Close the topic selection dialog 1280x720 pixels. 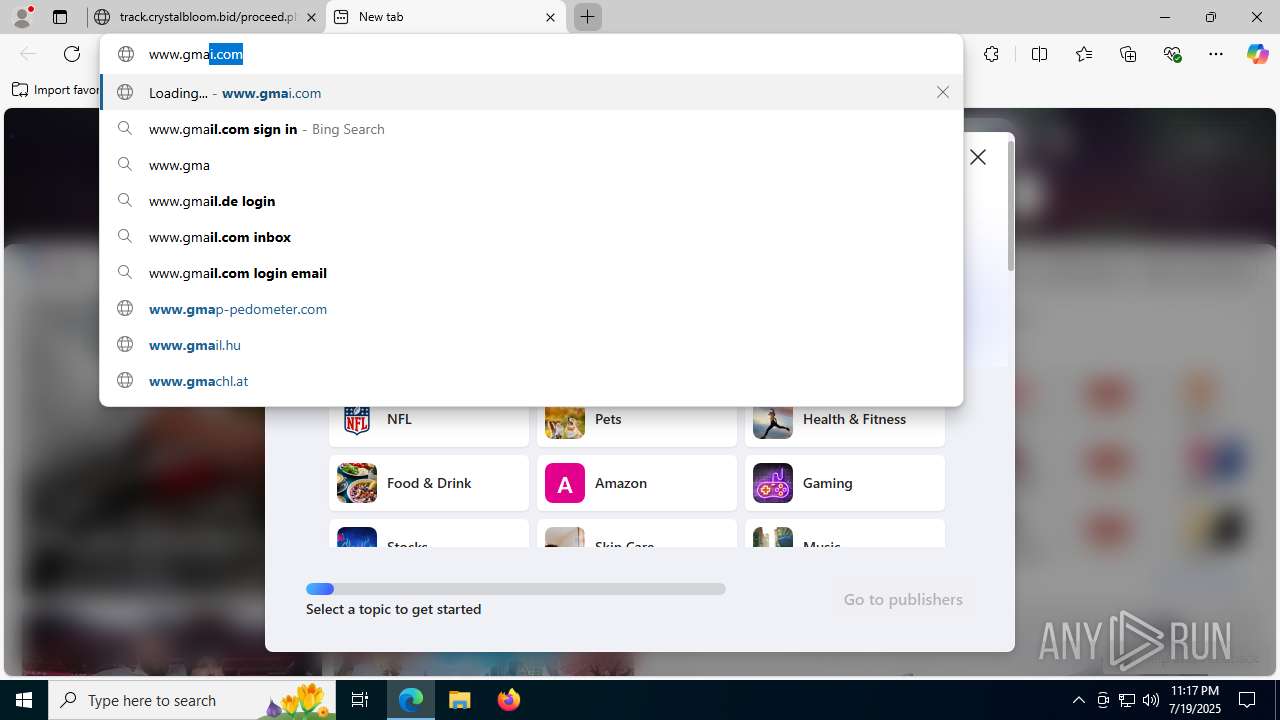click(x=978, y=157)
